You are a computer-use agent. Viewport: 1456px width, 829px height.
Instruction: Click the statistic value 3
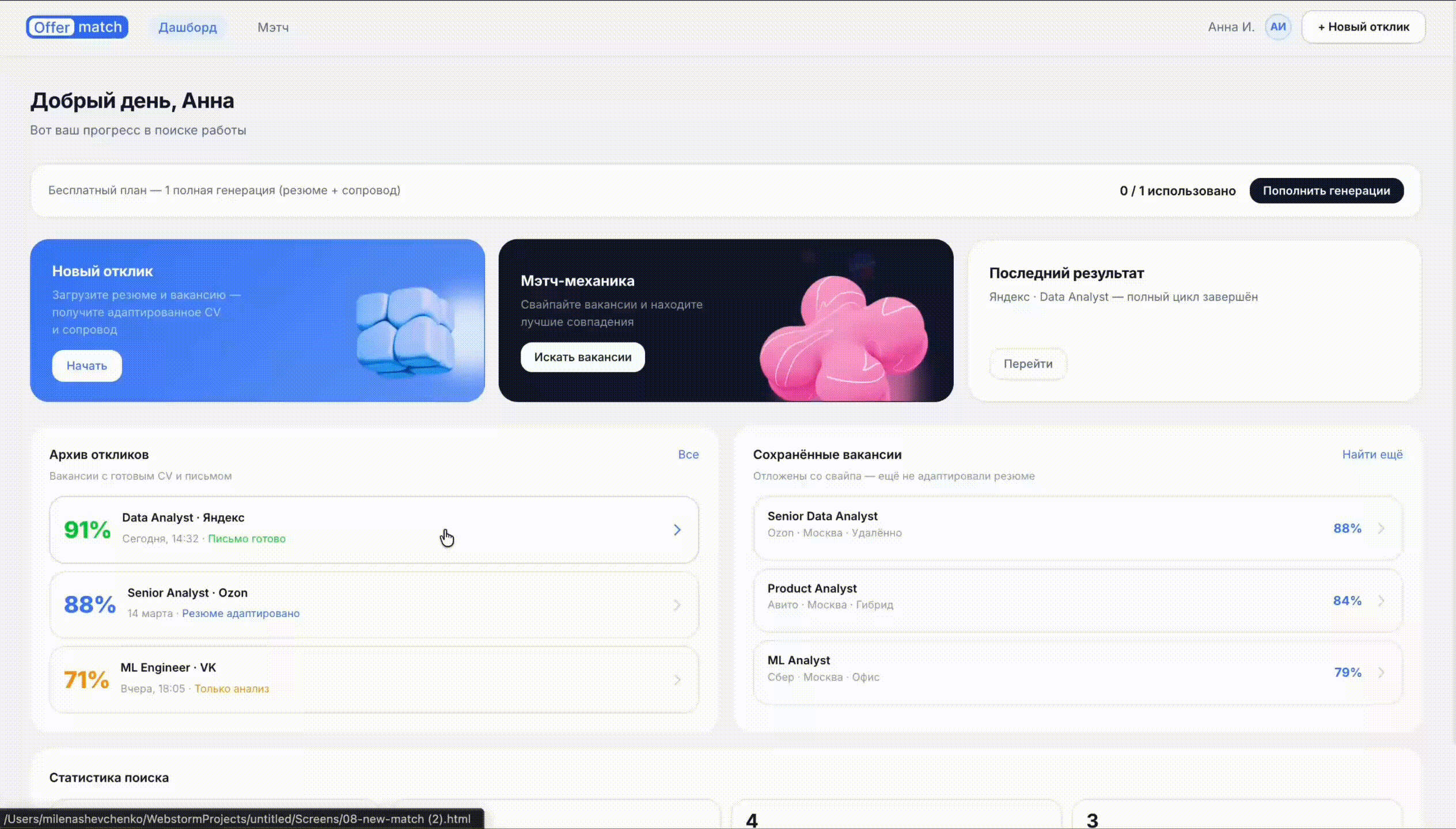click(1092, 820)
